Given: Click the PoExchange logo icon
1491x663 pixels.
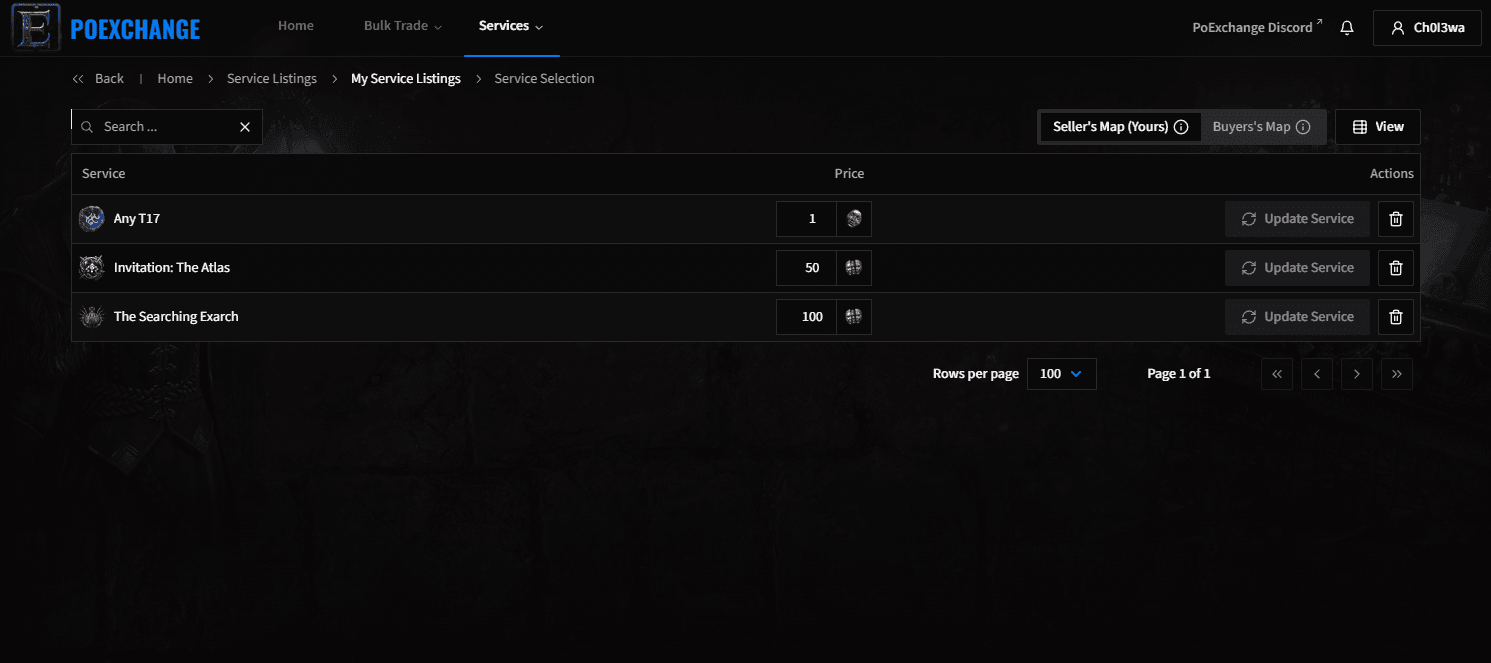Looking at the screenshot, I should tap(36, 28).
